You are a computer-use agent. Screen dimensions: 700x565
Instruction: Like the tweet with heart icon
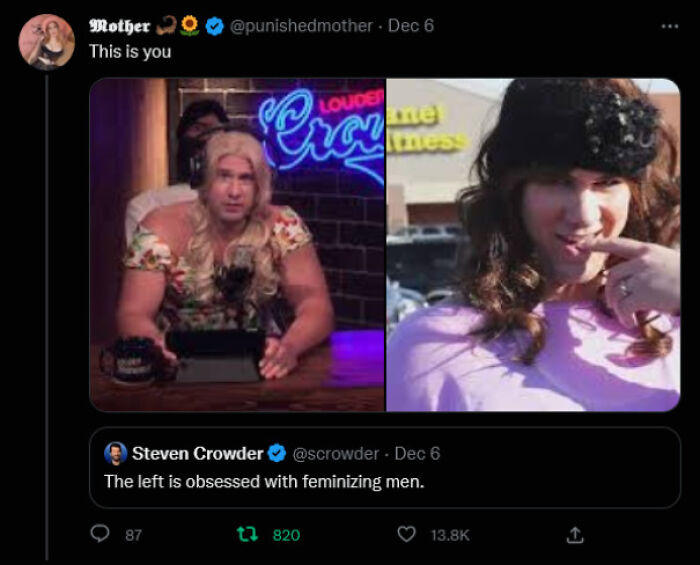tap(406, 535)
